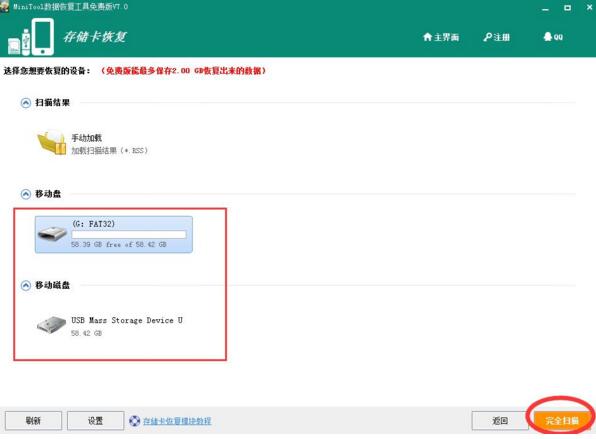
Task: Open the QQ contact option
Action: 553,36
